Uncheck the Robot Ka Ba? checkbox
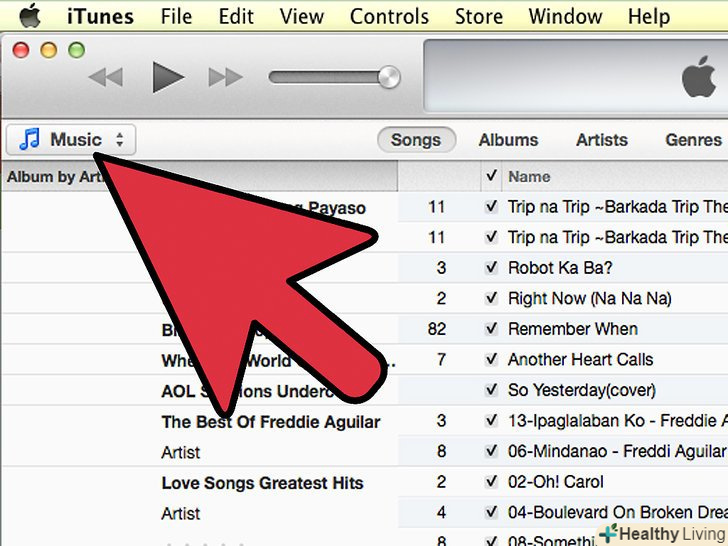Image resolution: width=728 pixels, height=546 pixels. click(491, 267)
